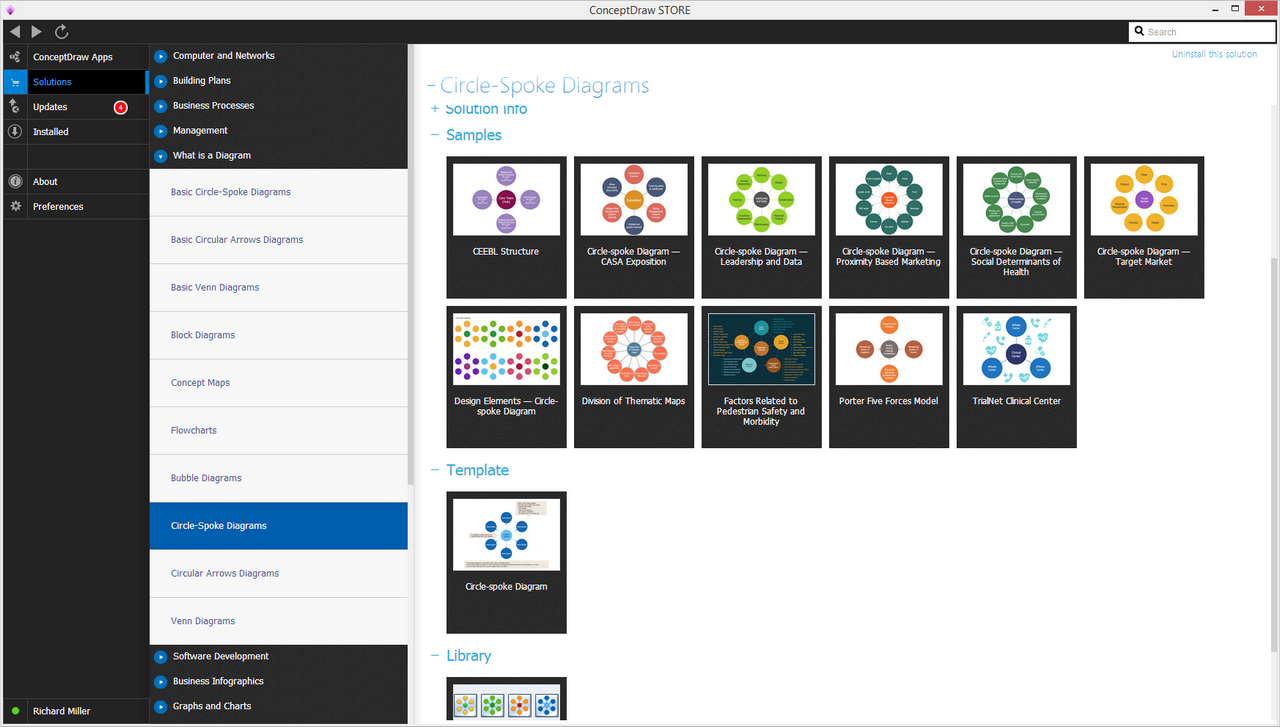The width and height of the screenshot is (1280, 727).
Task: Select Bubble Diagrams solution
Action: 279,478
